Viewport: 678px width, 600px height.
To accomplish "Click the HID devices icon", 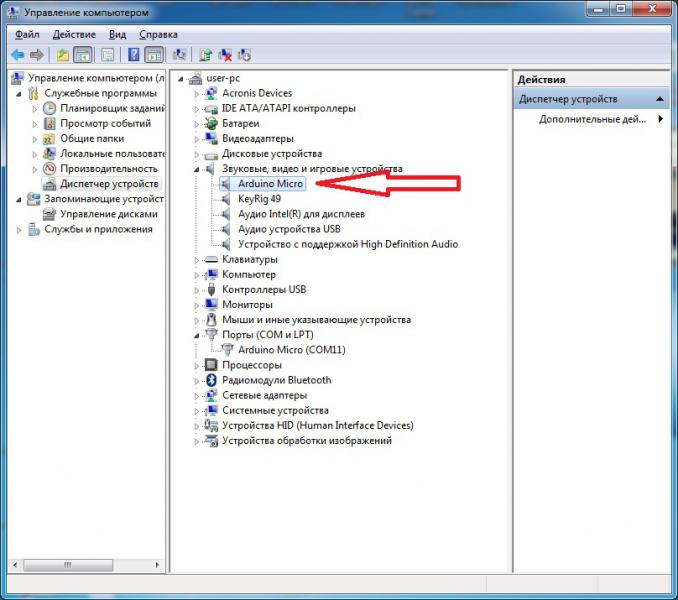I will 211,425.
